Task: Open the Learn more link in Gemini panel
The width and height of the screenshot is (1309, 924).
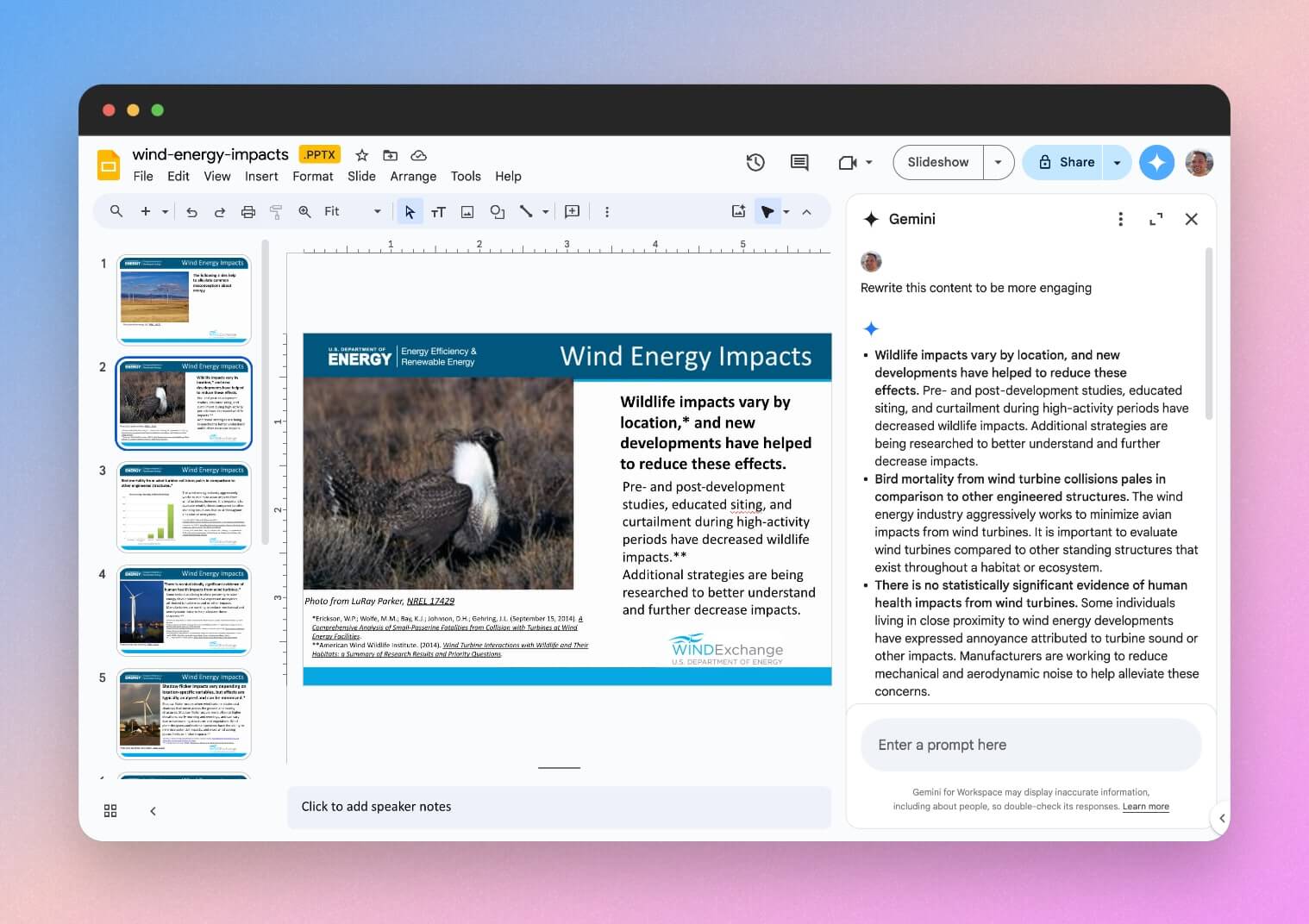Action: [x=1146, y=807]
